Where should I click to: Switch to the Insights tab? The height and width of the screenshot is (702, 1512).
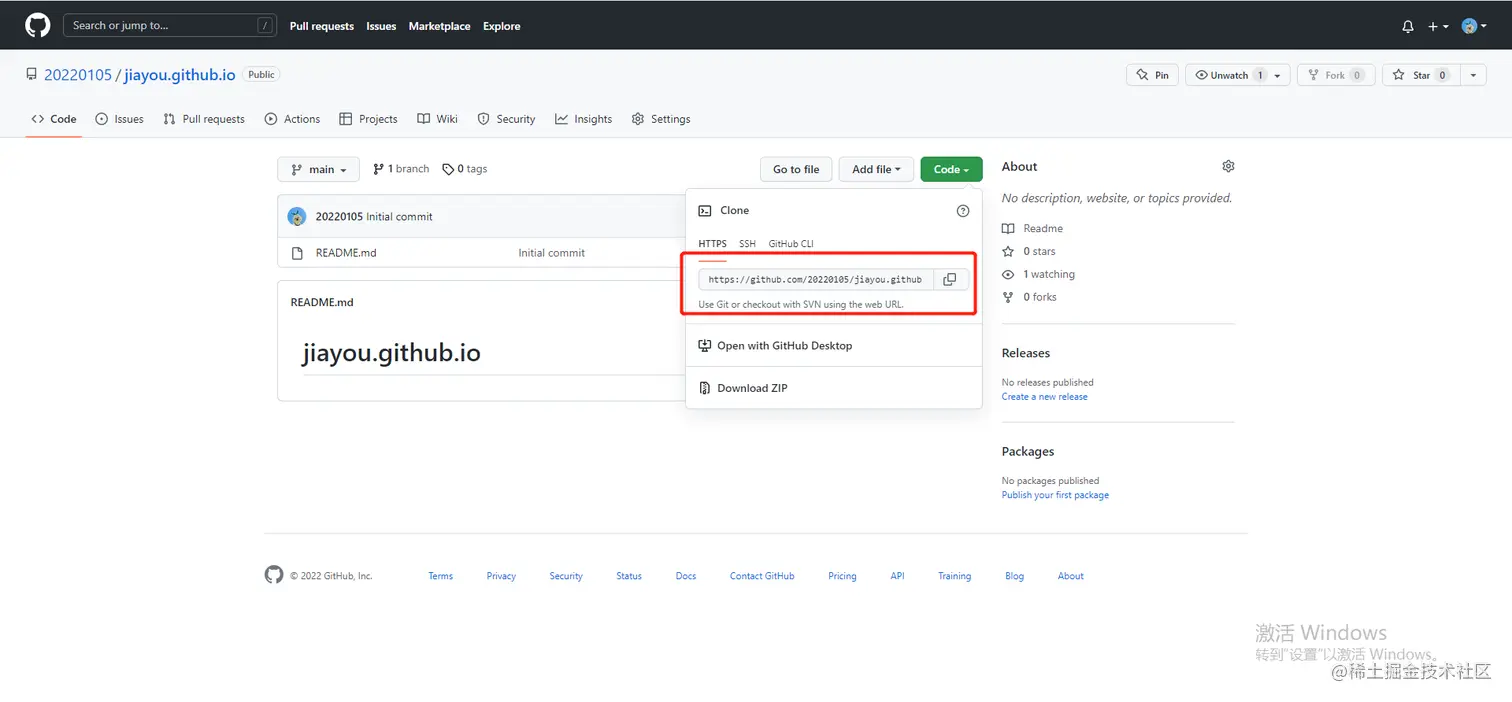584,119
